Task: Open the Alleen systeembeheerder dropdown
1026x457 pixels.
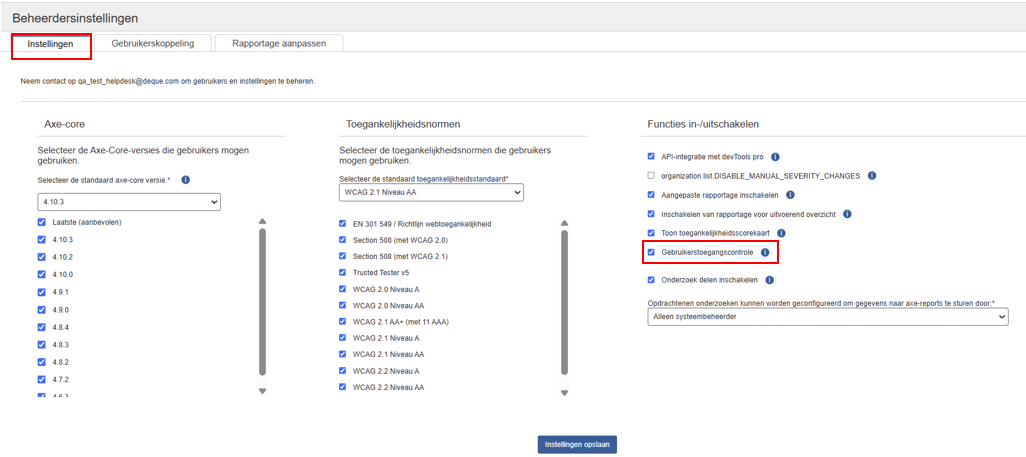Action: pos(827,317)
